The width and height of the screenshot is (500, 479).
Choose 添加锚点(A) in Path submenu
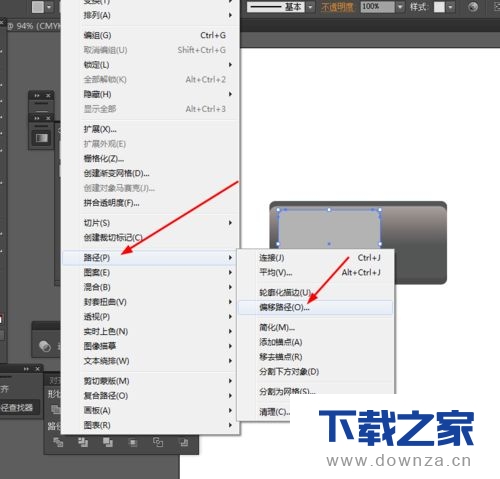click(x=316, y=342)
